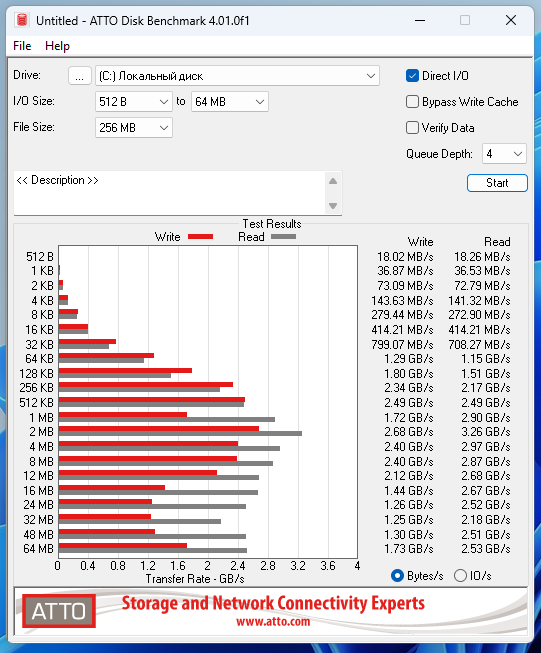Click the Read value '708.27 MB/s'
The width and height of the screenshot is (541, 653).
(479, 344)
